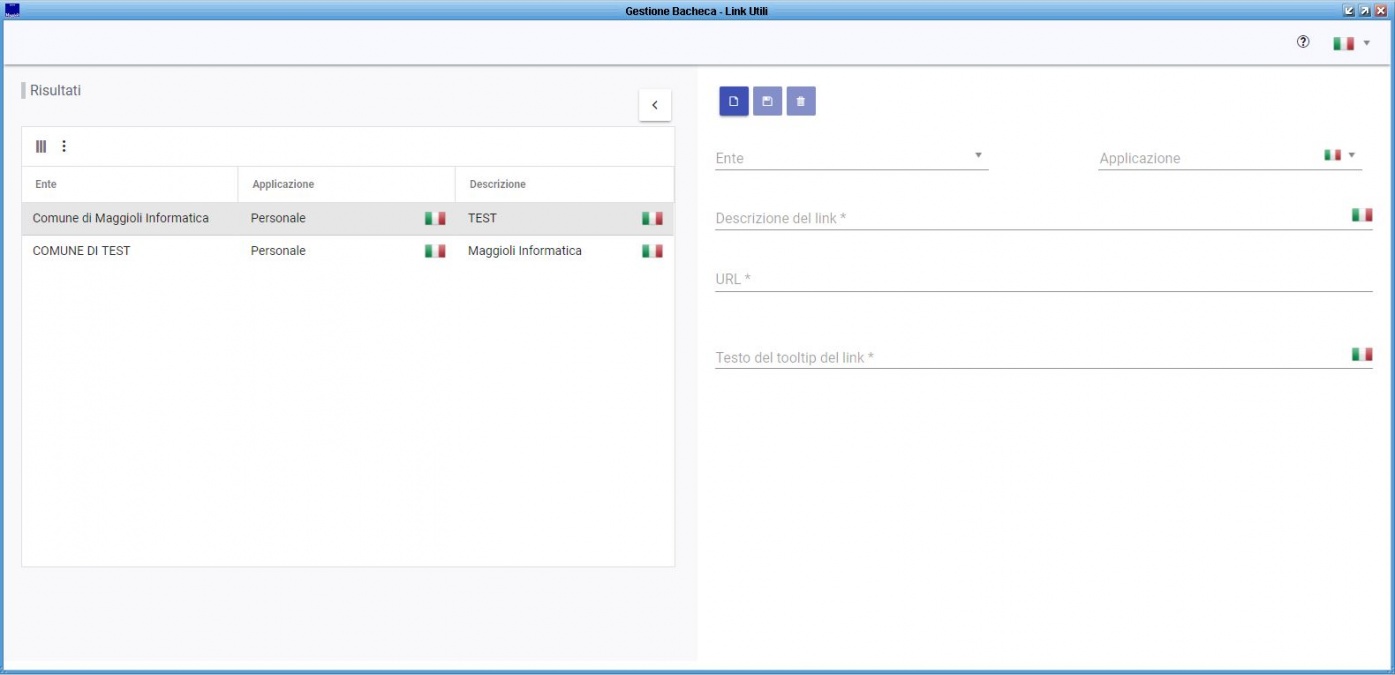This screenshot has height=675, width=1395.
Task: Select the Comune di Maggioli Informatica row
Action: (x=348, y=218)
